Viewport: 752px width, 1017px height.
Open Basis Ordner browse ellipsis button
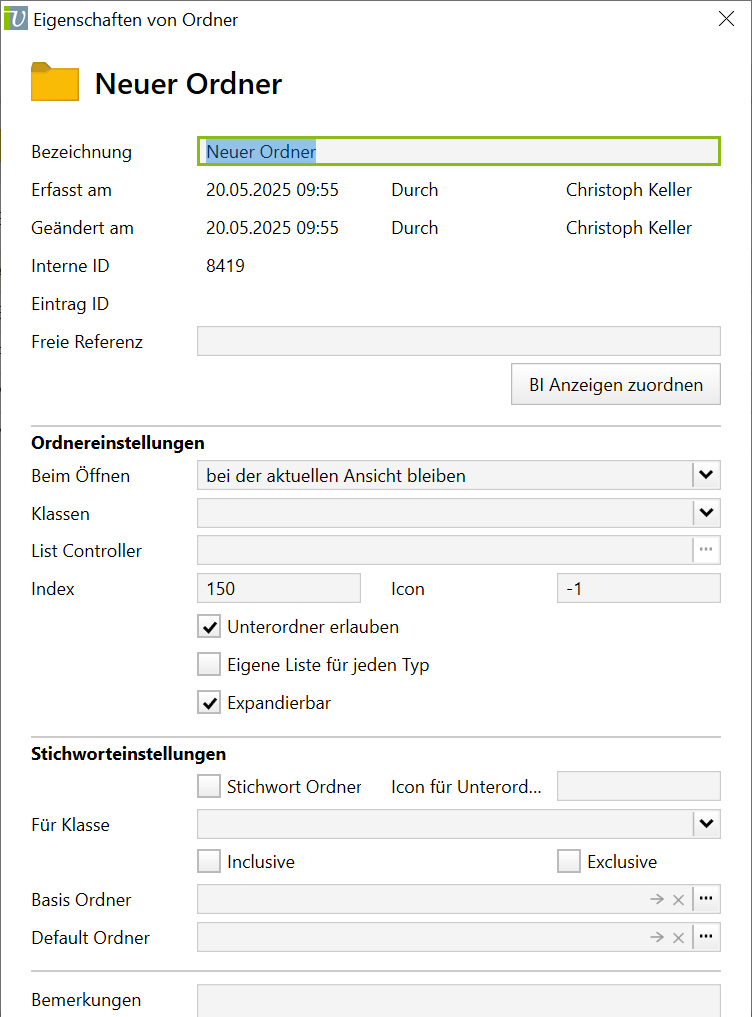coord(706,899)
